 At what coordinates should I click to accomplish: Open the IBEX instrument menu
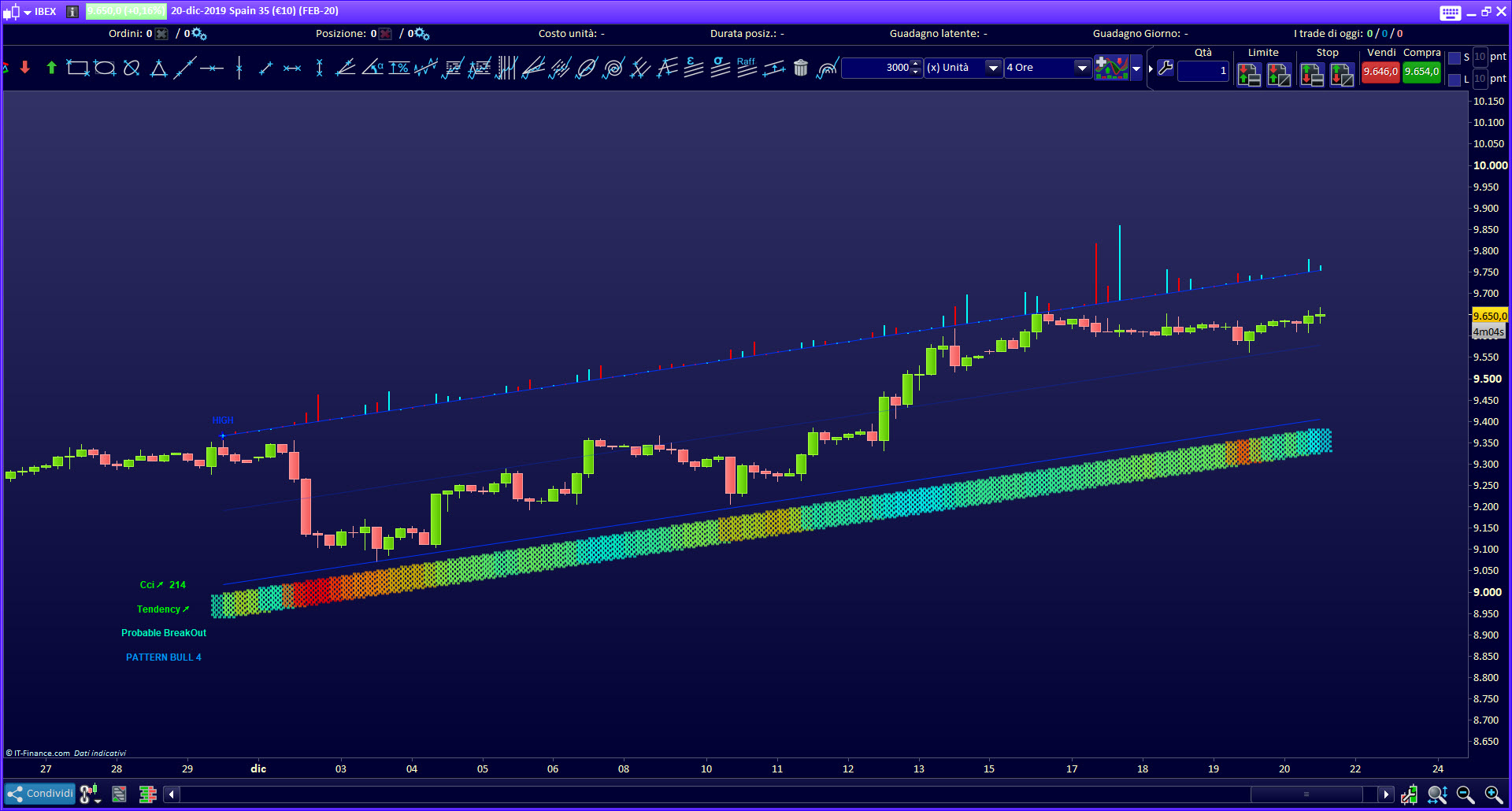[x=28, y=12]
